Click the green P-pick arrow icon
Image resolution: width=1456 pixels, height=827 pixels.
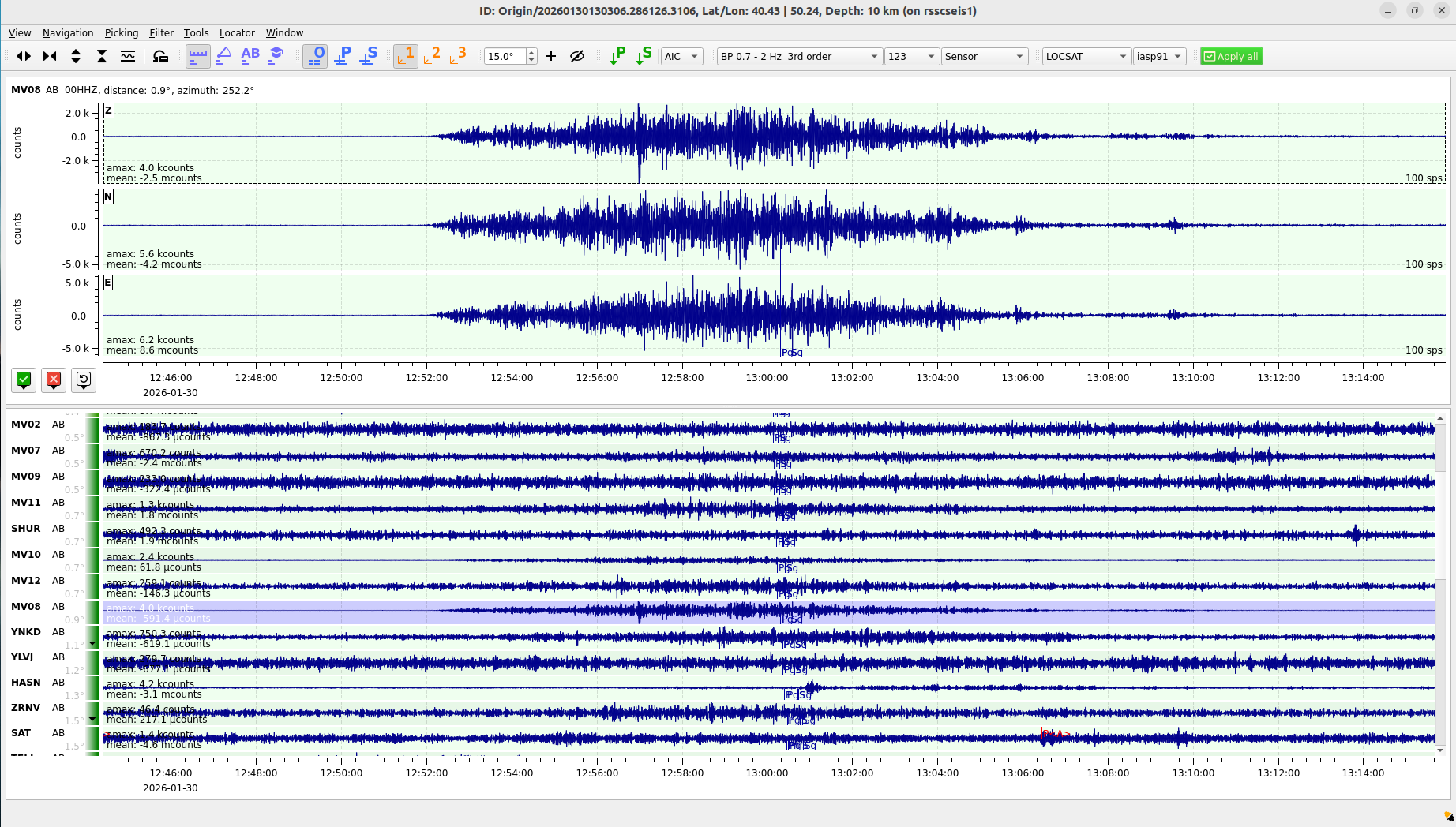(x=617, y=56)
